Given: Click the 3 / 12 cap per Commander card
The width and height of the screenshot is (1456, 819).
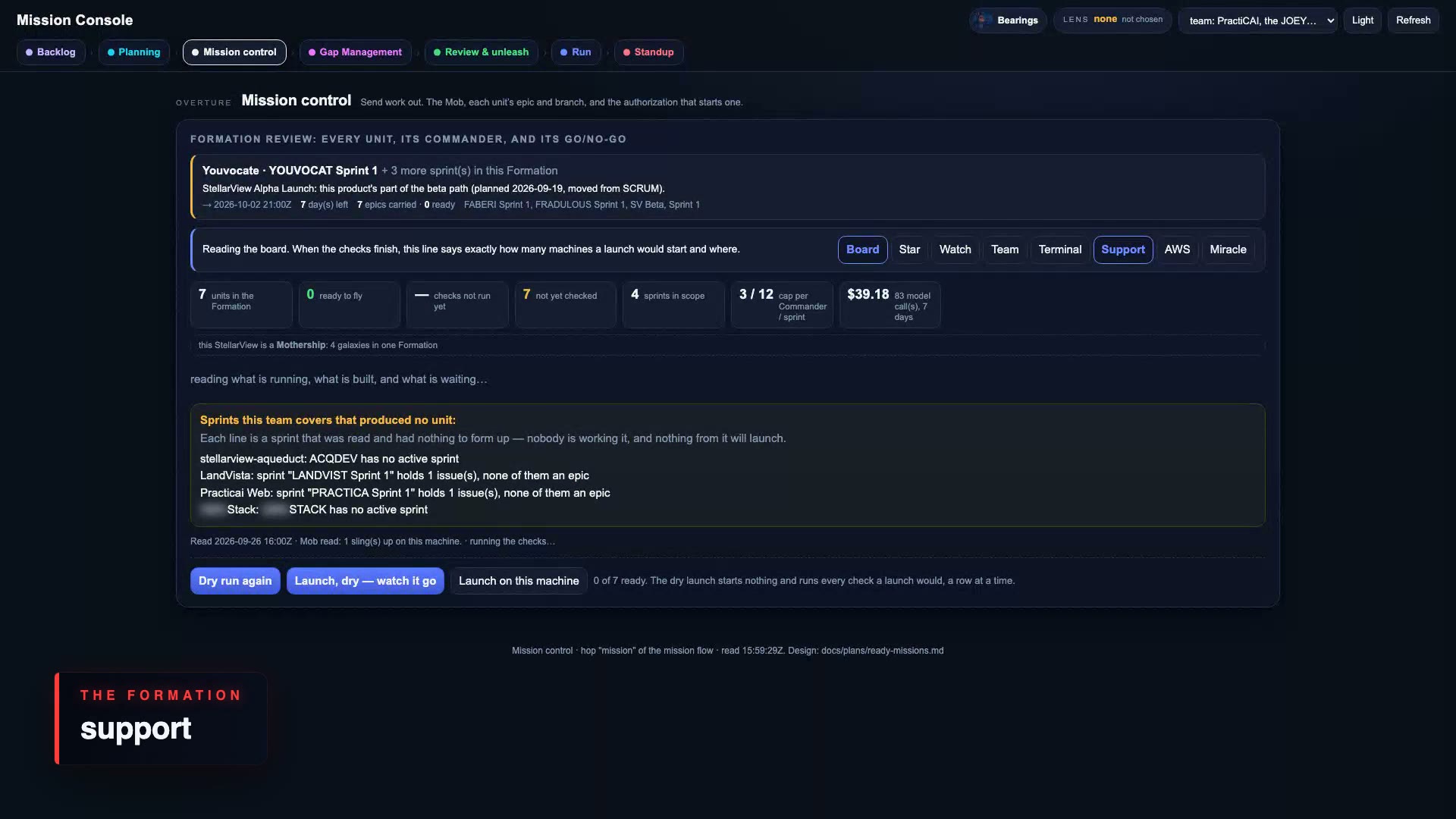Looking at the screenshot, I should coord(782,305).
